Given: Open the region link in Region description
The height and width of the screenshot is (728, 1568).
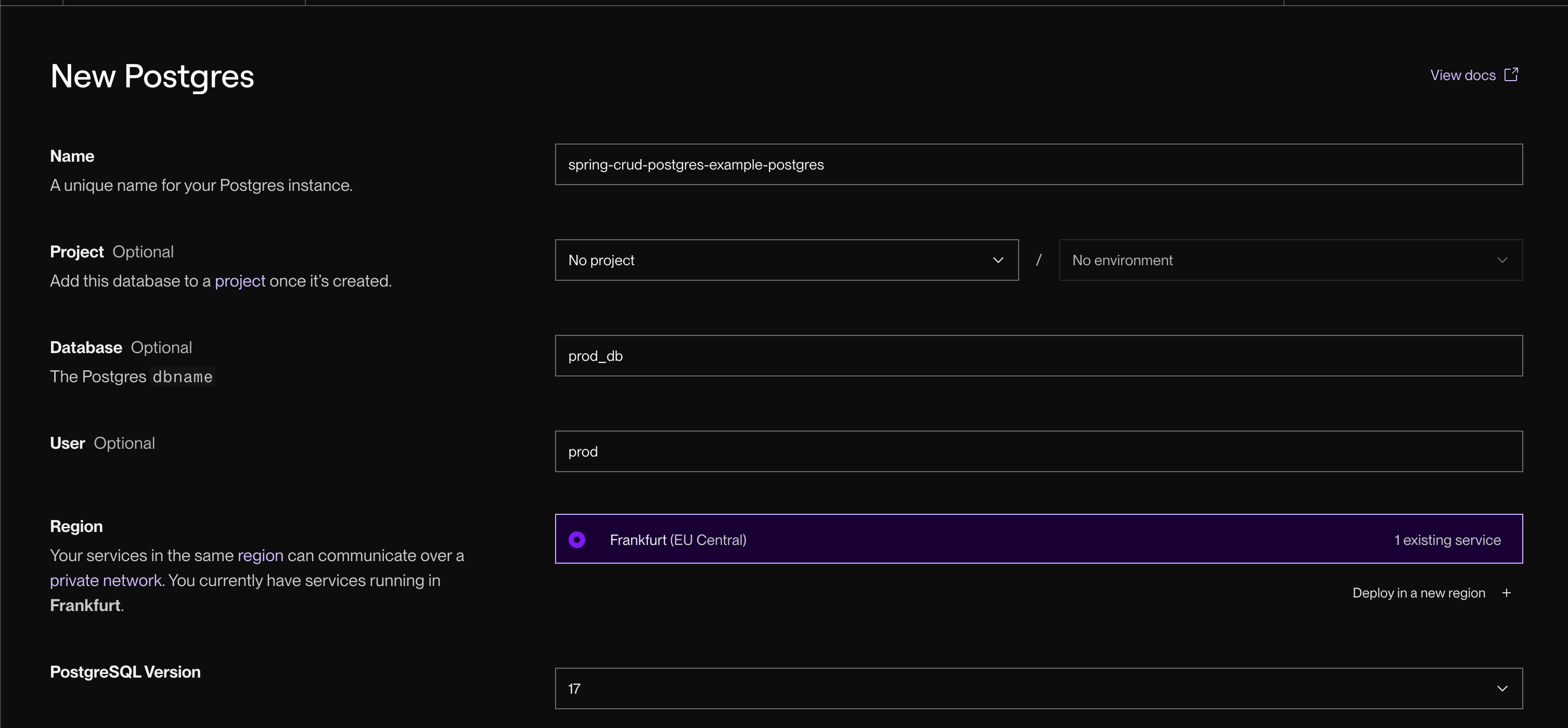Looking at the screenshot, I should click(x=260, y=556).
